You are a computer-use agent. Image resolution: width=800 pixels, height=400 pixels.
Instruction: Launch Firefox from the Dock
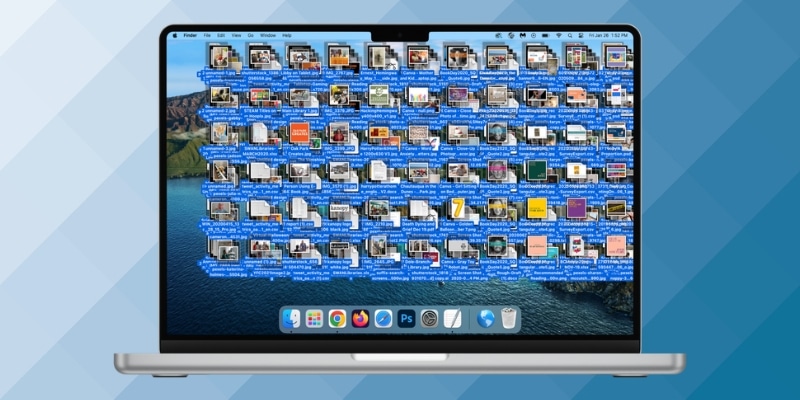(360, 319)
